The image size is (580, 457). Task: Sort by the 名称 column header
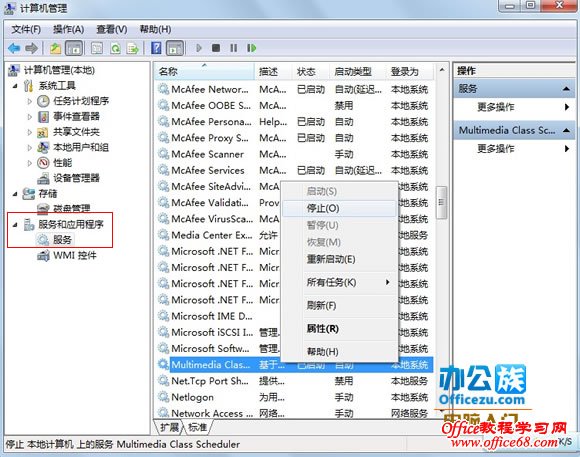[205, 71]
